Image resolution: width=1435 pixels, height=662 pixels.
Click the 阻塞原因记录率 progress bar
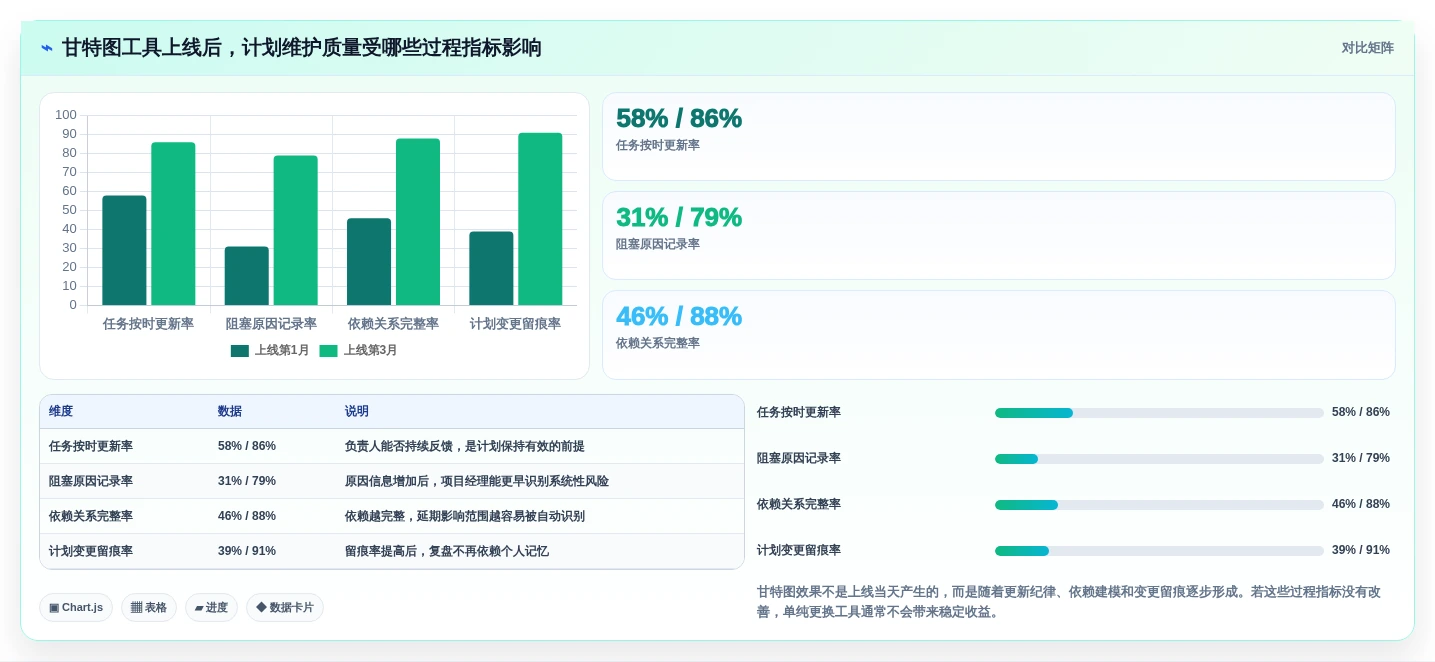click(x=1159, y=459)
